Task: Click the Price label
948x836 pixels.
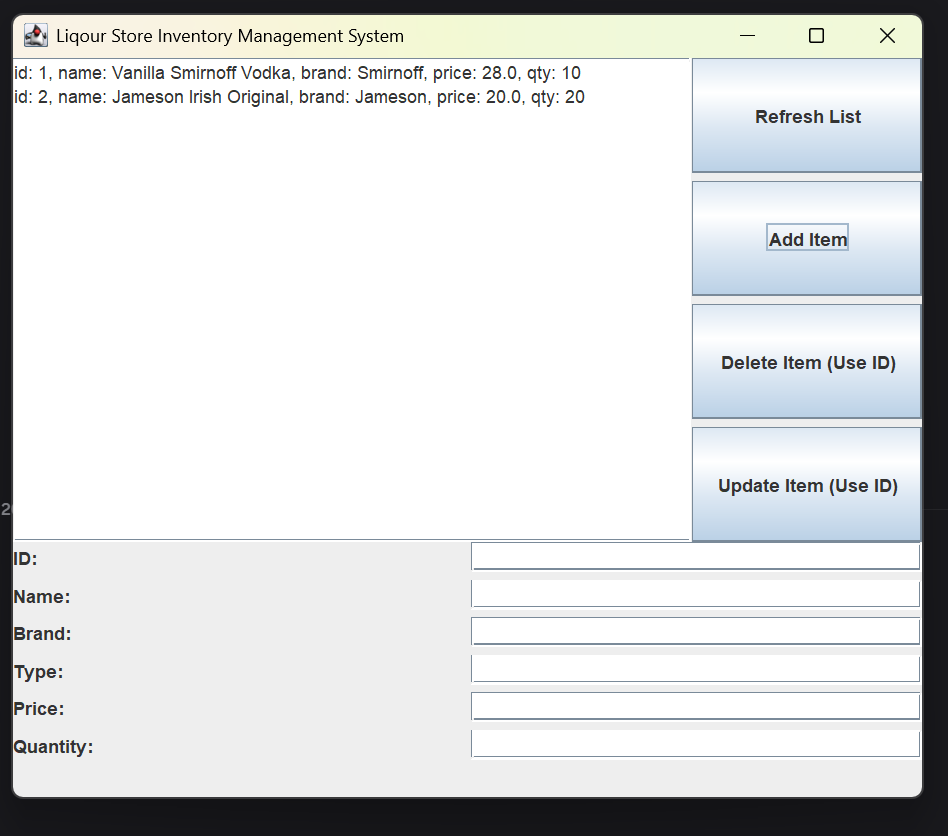Action: pos(39,708)
